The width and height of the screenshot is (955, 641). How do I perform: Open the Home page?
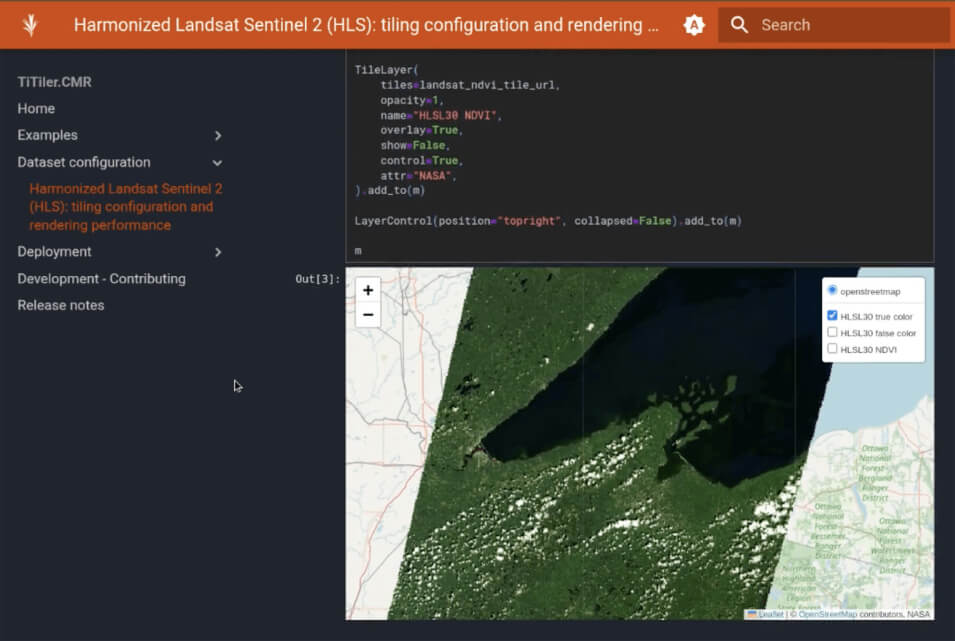point(36,108)
